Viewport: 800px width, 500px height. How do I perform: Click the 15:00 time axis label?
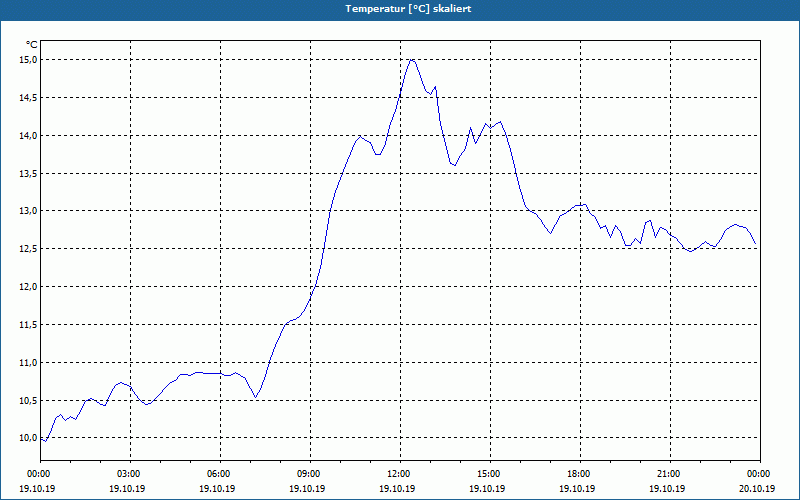[490, 474]
